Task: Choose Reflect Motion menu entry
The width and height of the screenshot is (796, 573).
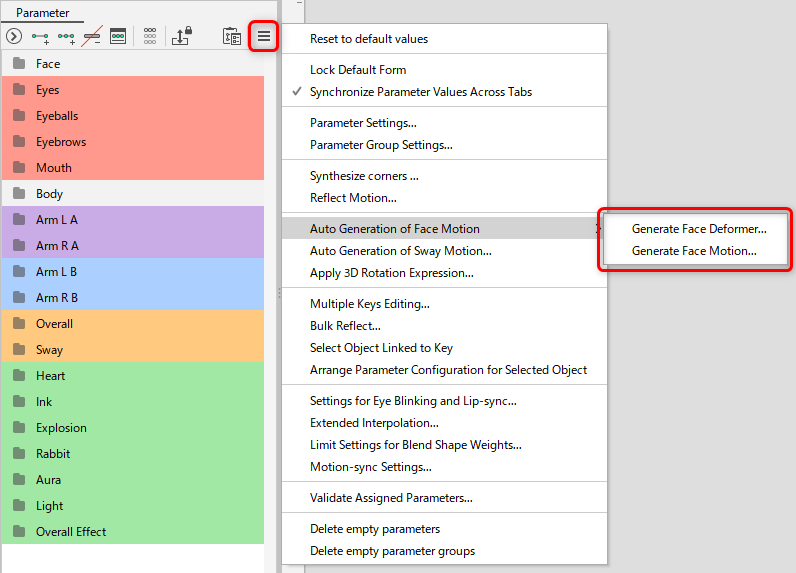Action: tap(444, 198)
